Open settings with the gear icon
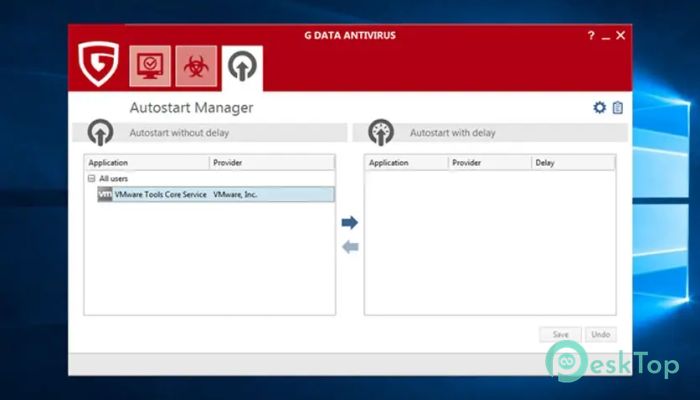The width and height of the screenshot is (700, 400). click(x=599, y=107)
